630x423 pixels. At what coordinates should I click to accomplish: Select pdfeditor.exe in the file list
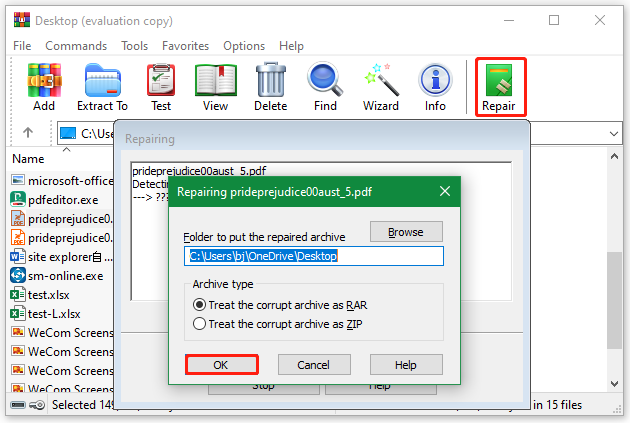pyautogui.click(x=58, y=199)
